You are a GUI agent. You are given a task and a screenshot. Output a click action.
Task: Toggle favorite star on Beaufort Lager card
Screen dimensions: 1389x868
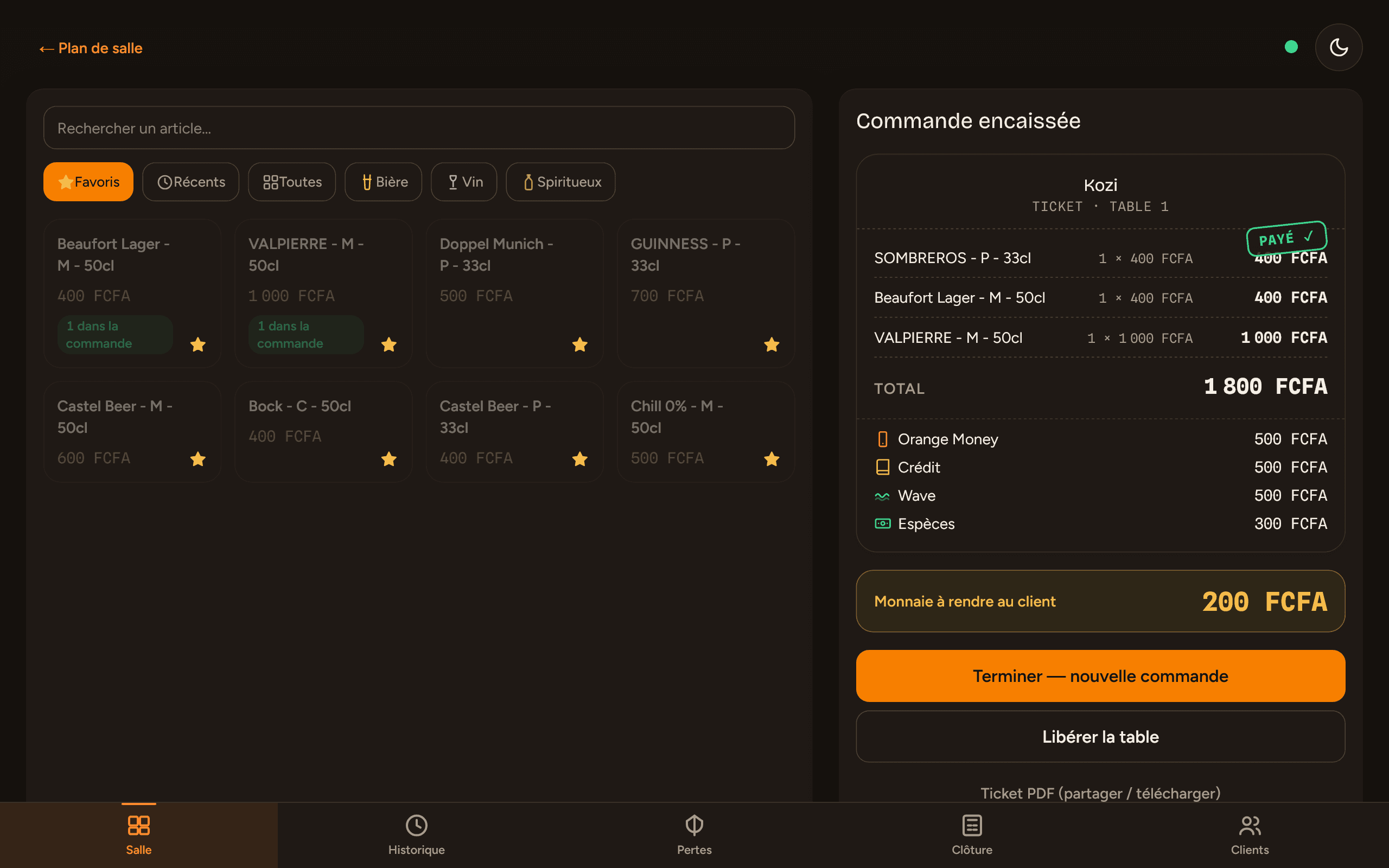click(x=198, y=344)
